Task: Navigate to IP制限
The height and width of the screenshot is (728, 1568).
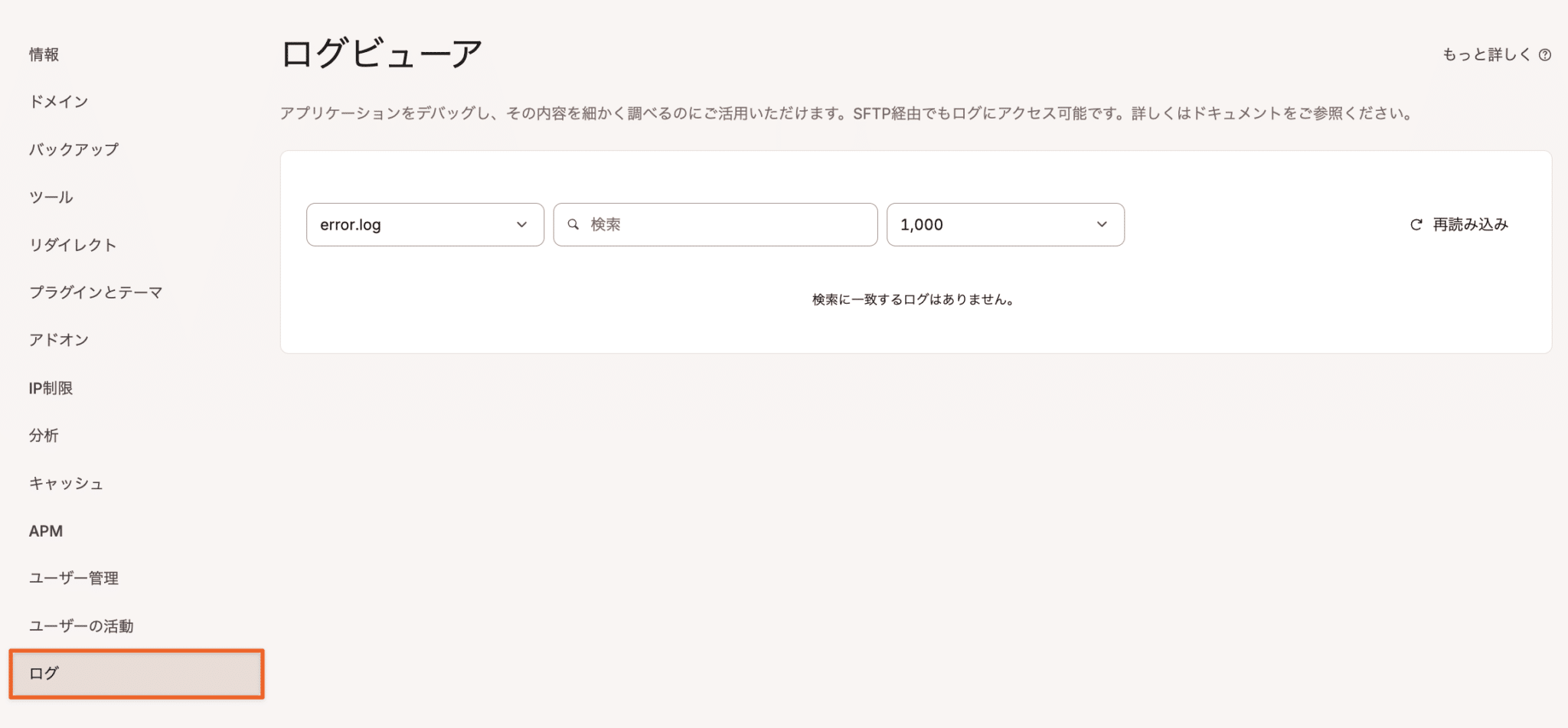Action: point(51,387)
